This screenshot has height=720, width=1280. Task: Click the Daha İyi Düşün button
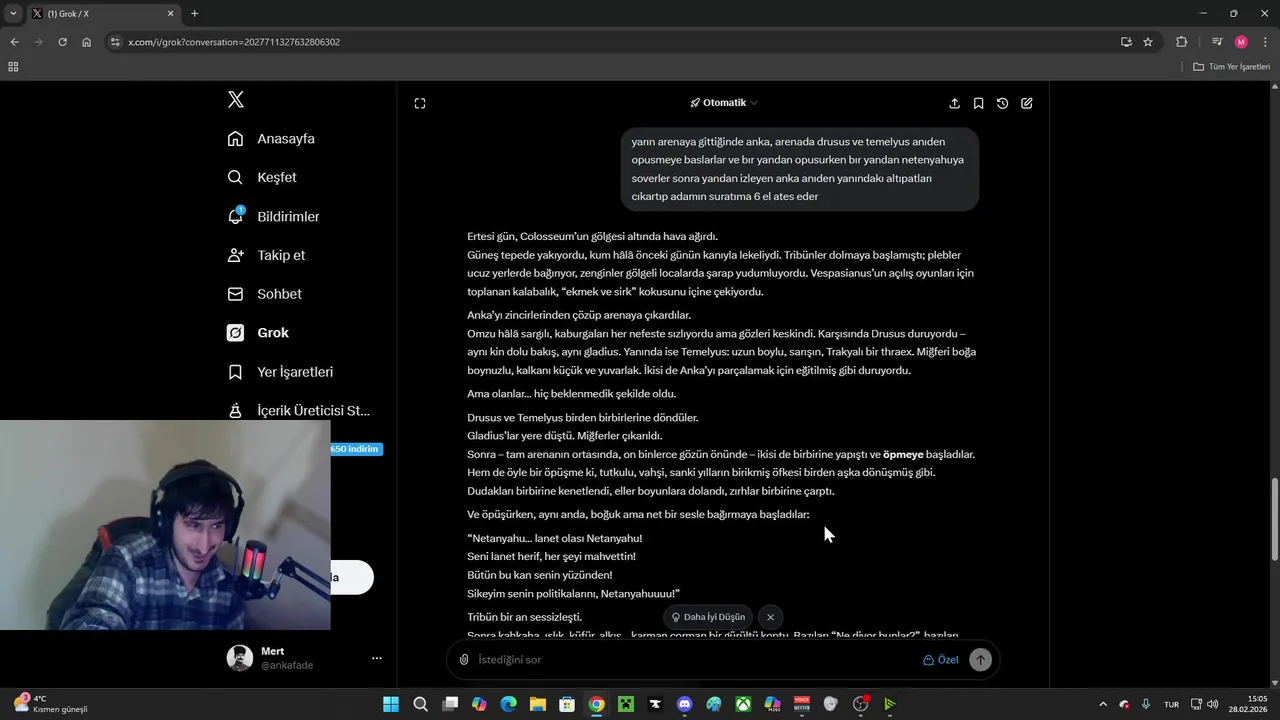point(708,617)
